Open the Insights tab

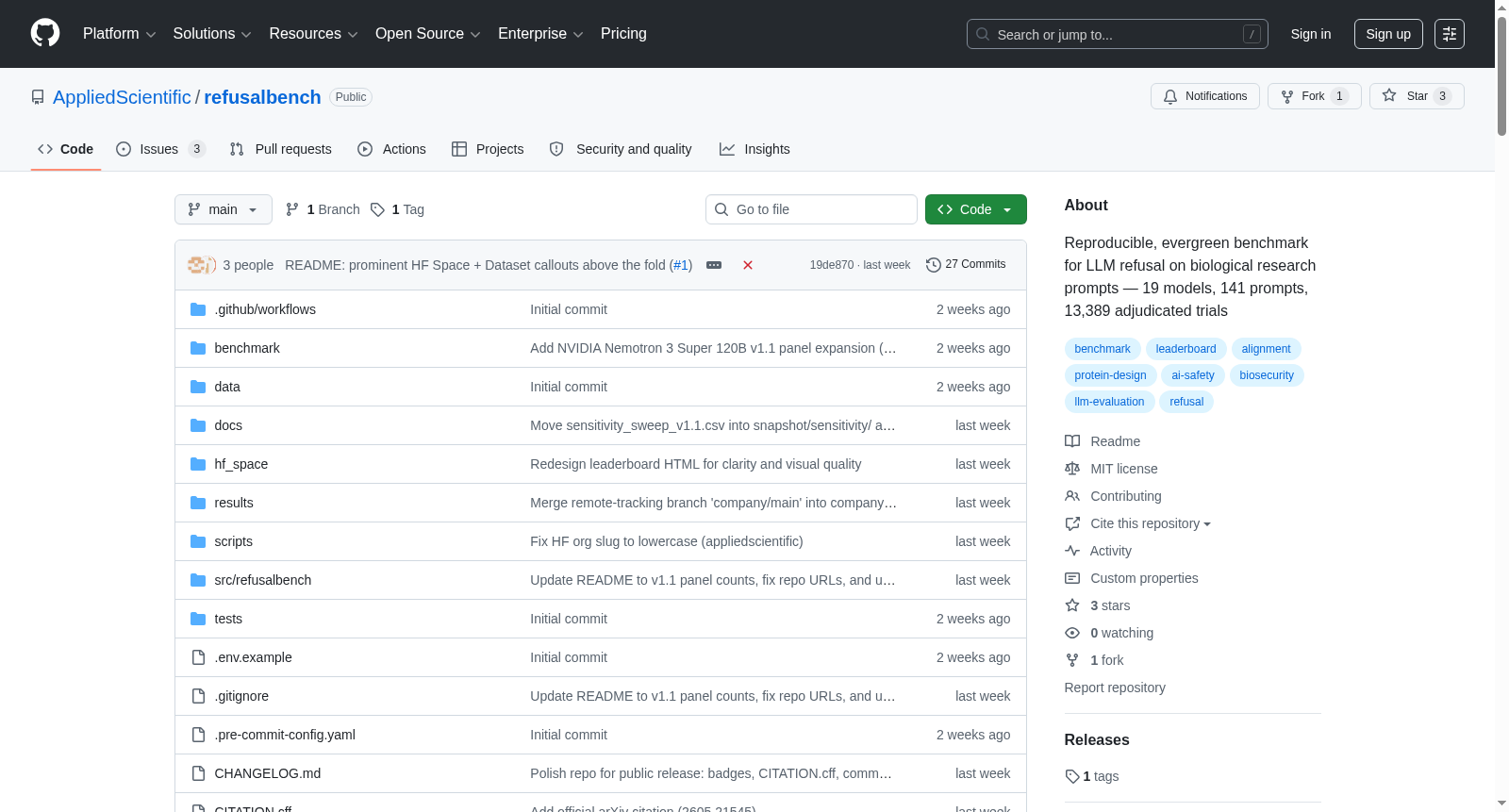[x=754, y=149]
